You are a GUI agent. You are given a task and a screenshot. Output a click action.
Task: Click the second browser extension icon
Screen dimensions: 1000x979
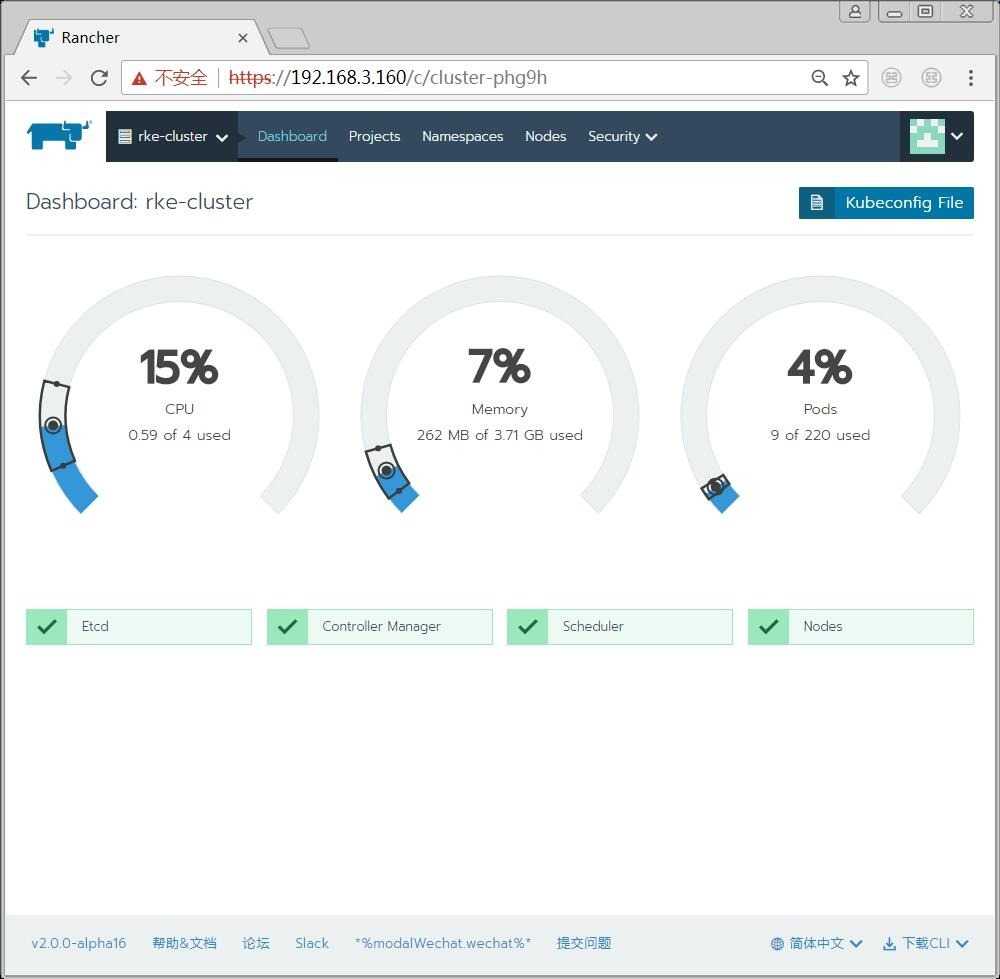tap(931, 78)
